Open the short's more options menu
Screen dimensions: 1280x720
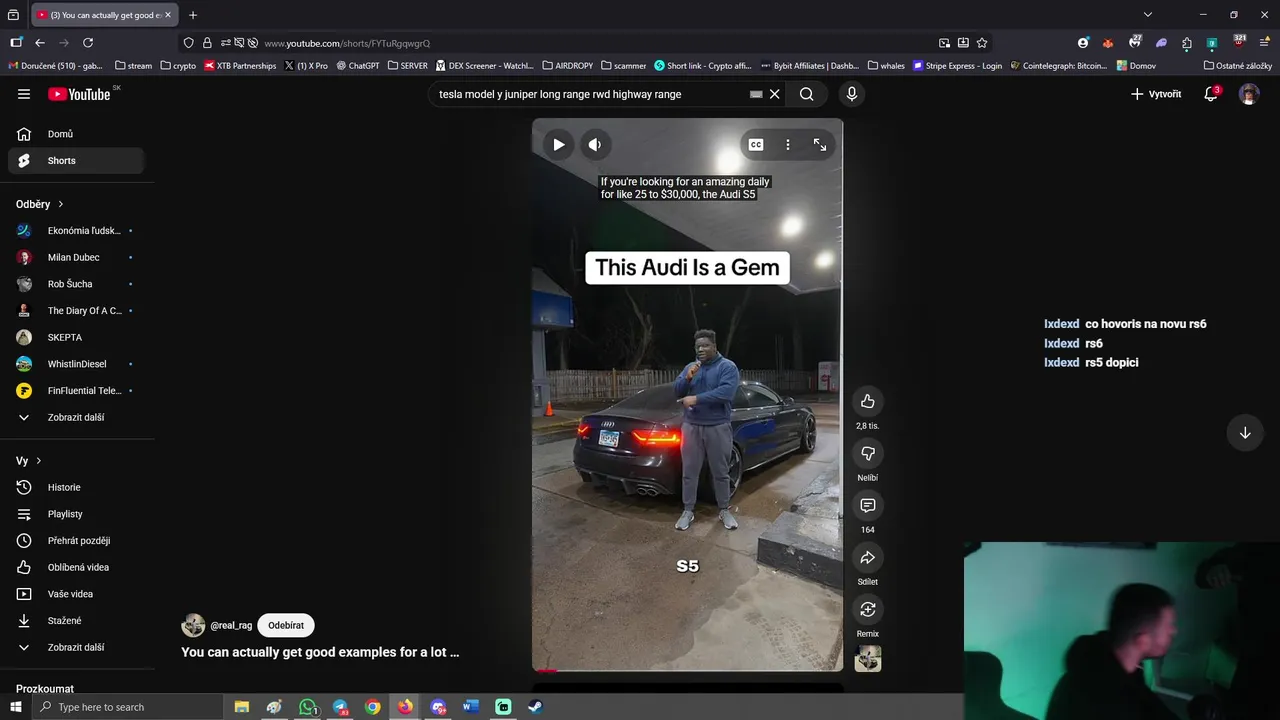pos(788,145)
